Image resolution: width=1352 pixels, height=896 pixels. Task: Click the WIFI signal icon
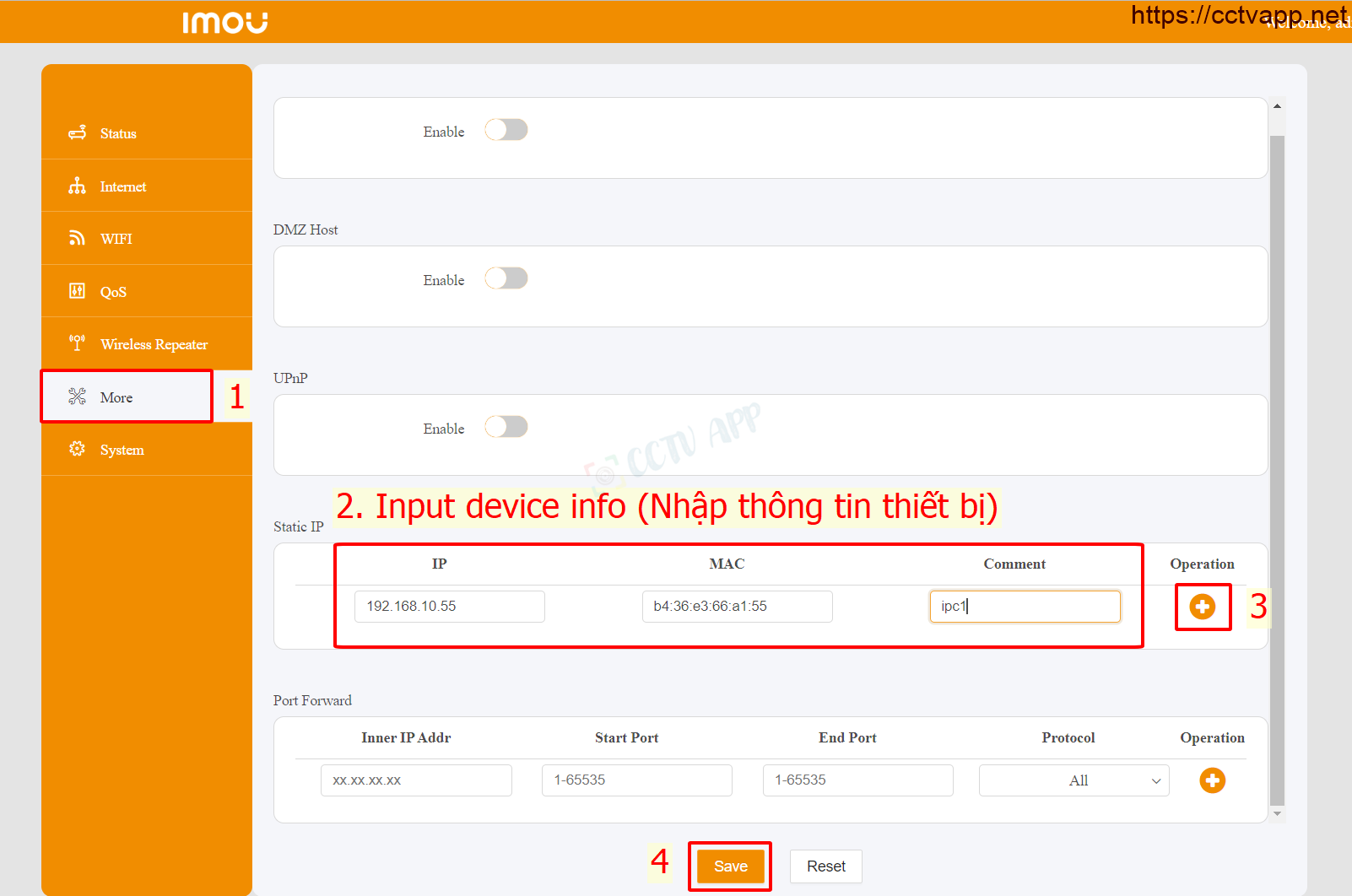click(77, 239)
